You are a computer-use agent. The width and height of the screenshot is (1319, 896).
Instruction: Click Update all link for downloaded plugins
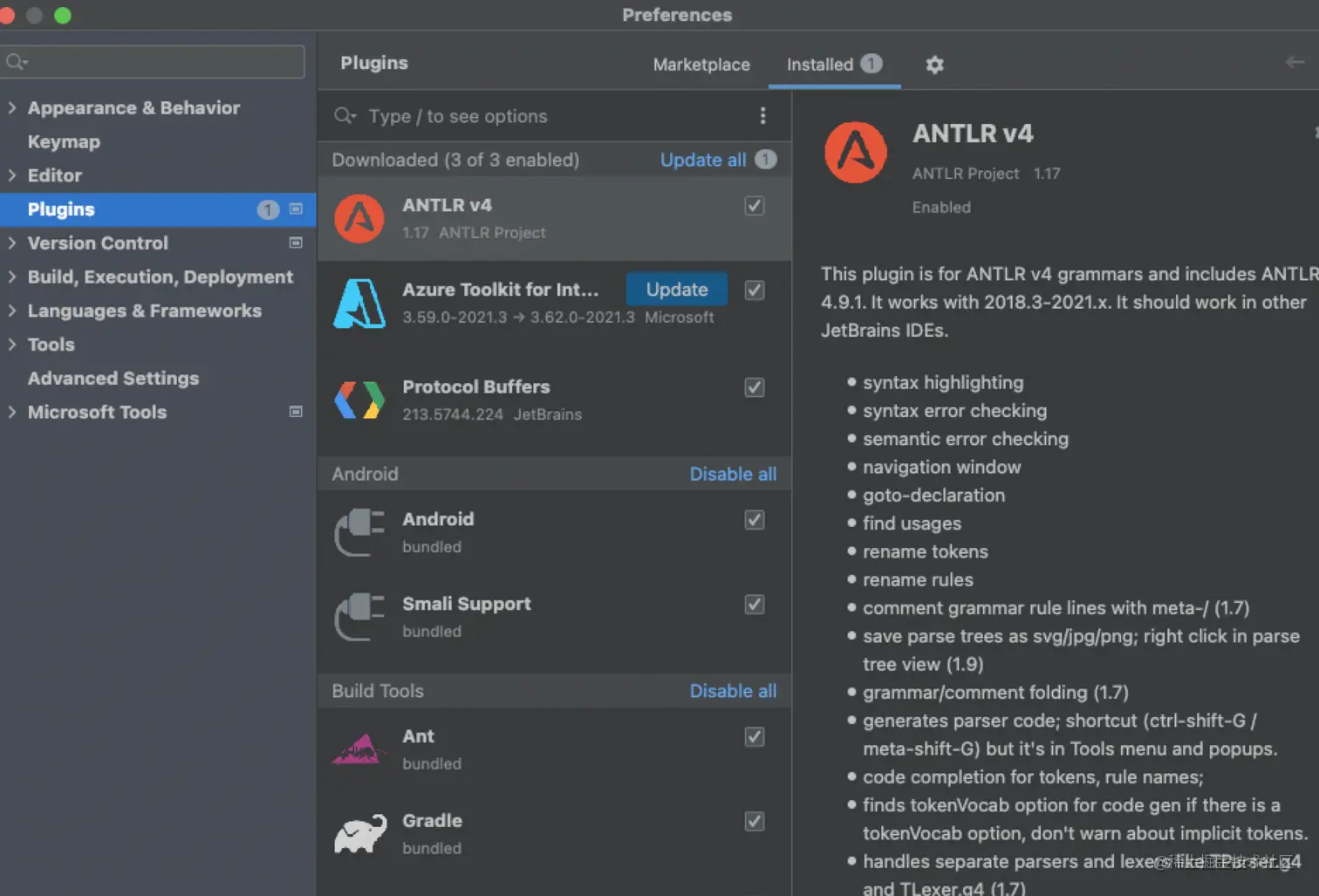point(702,160)
